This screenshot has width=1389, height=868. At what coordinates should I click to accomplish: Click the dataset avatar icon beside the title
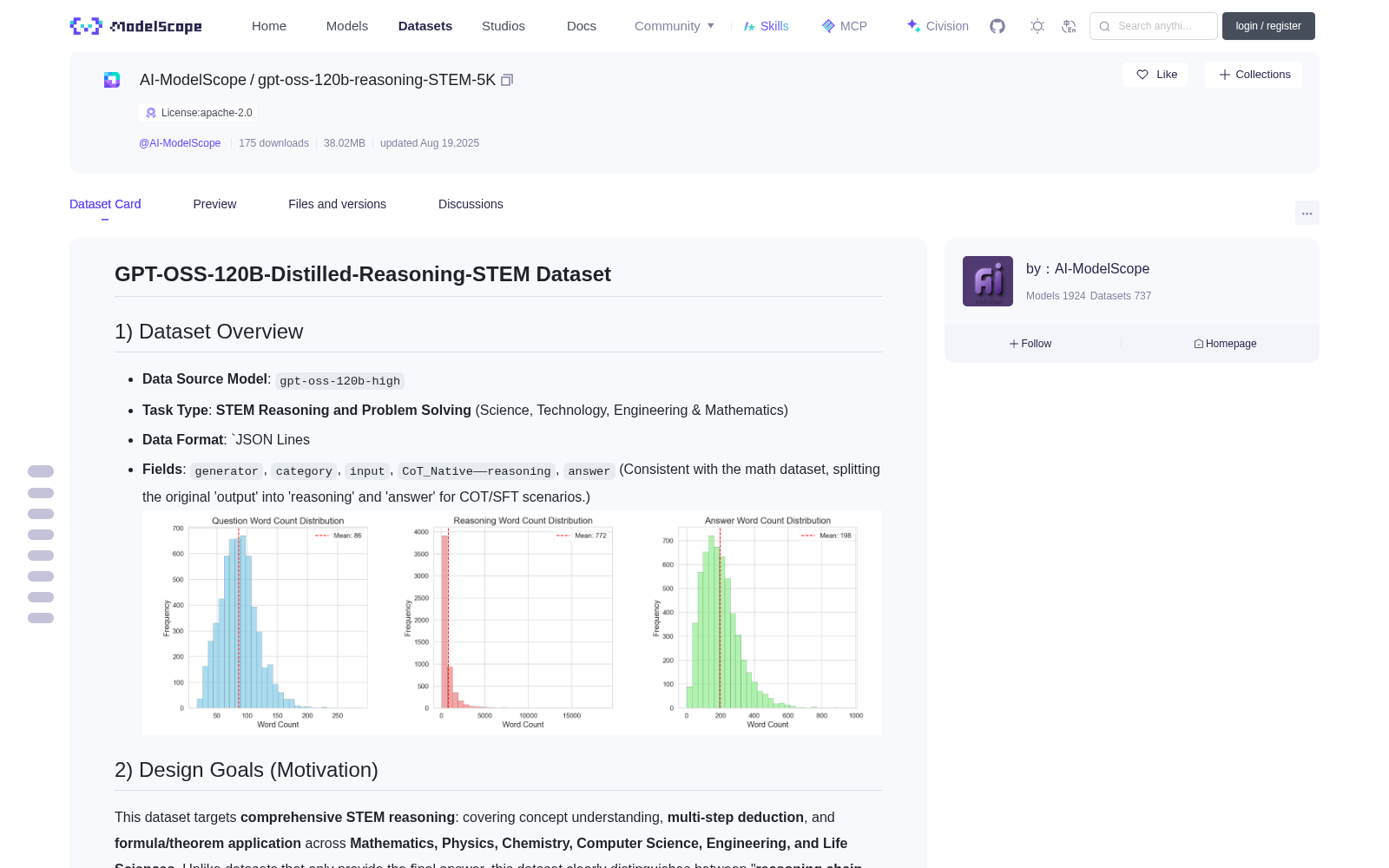[x=112, y=80]
